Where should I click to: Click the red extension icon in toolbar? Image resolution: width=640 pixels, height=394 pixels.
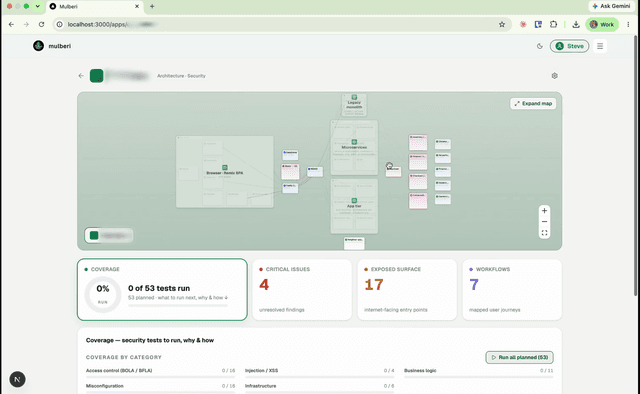tap(523, 24)
